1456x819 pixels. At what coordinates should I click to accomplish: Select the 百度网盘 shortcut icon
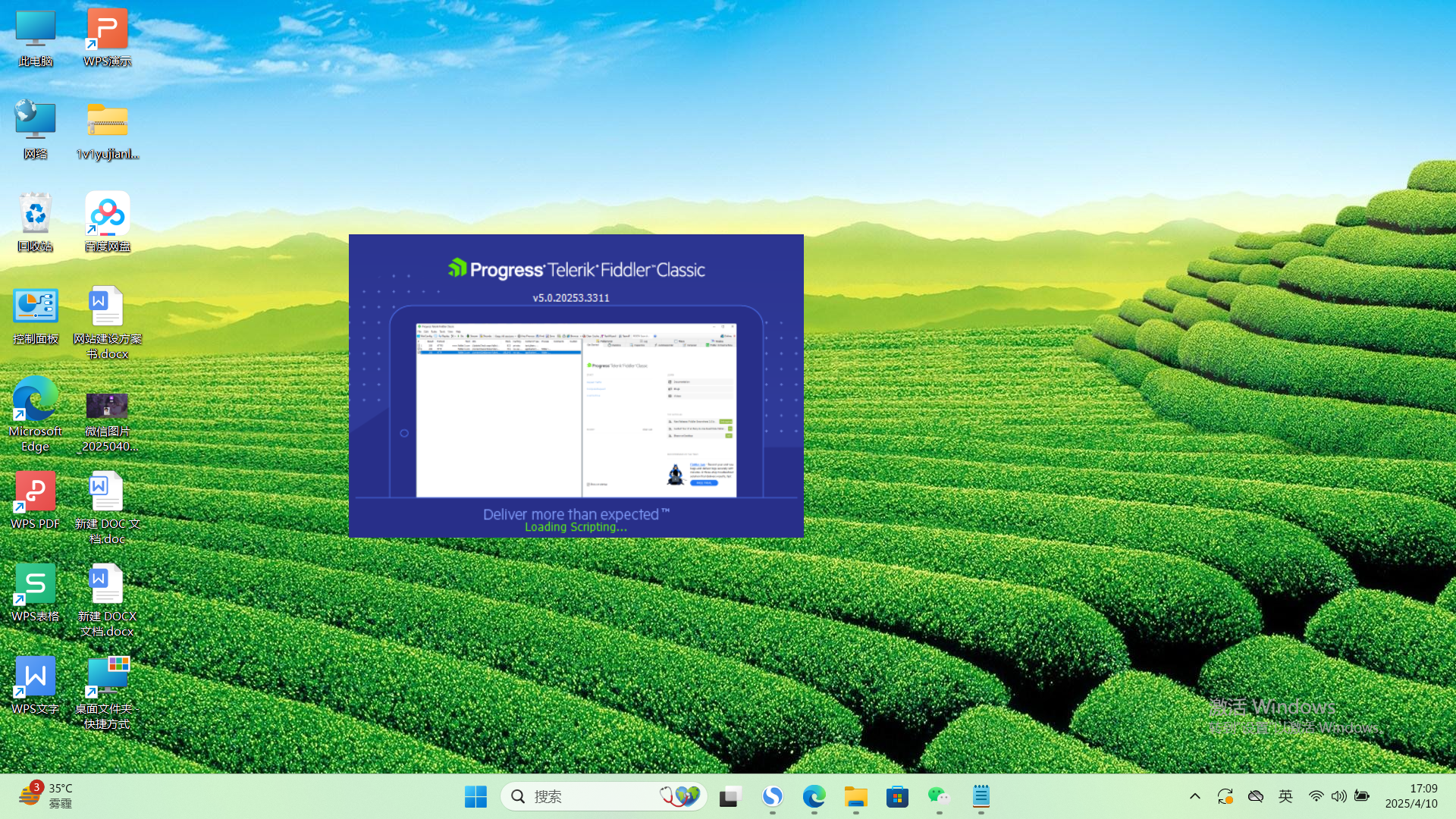point(107,223)
